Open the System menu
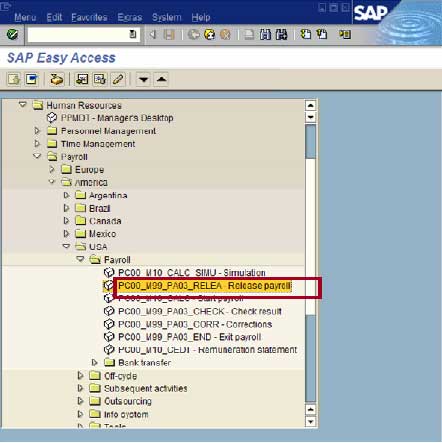442x443 pixels. point(167,17)
